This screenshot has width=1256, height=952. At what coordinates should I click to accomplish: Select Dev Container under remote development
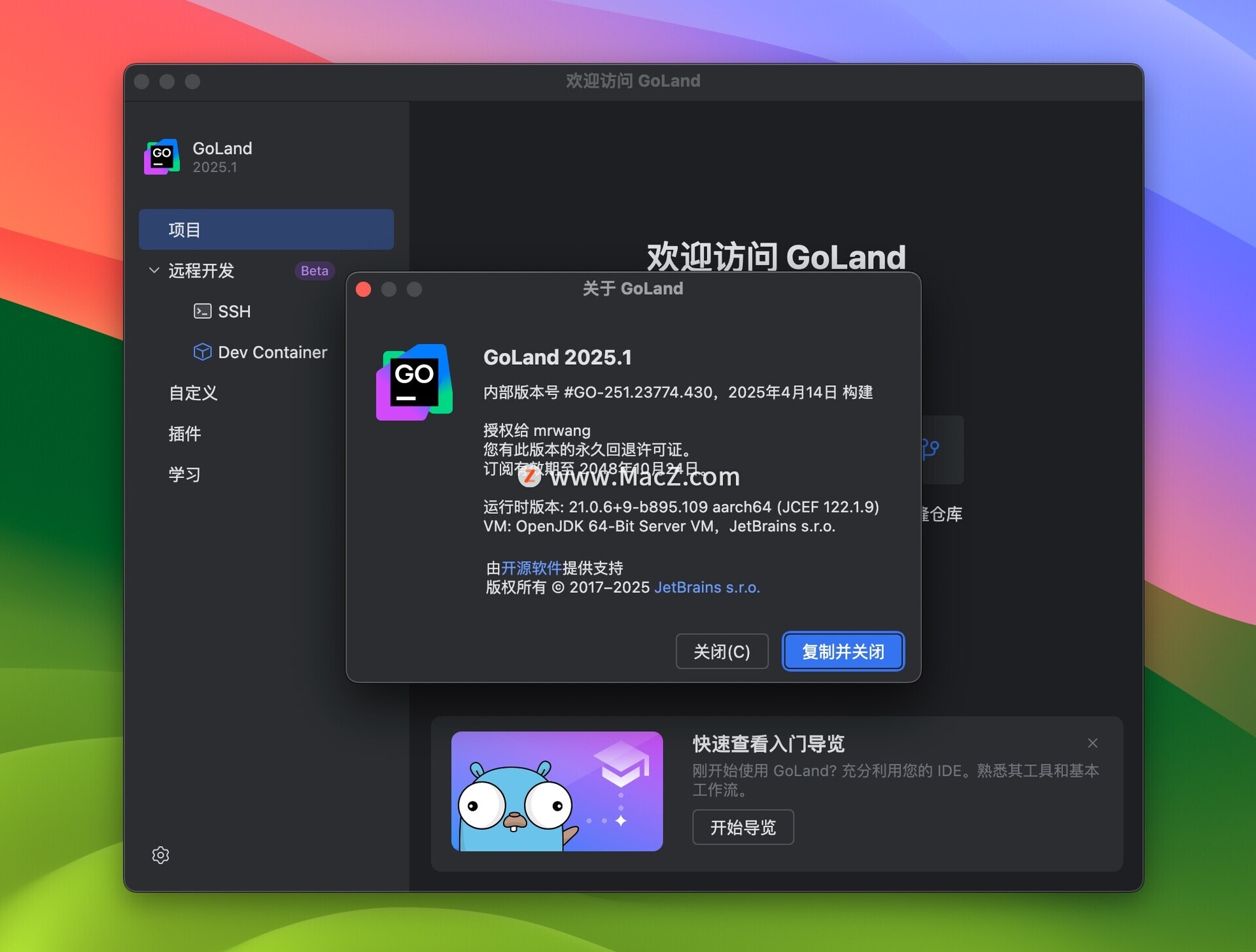point(272,352)
